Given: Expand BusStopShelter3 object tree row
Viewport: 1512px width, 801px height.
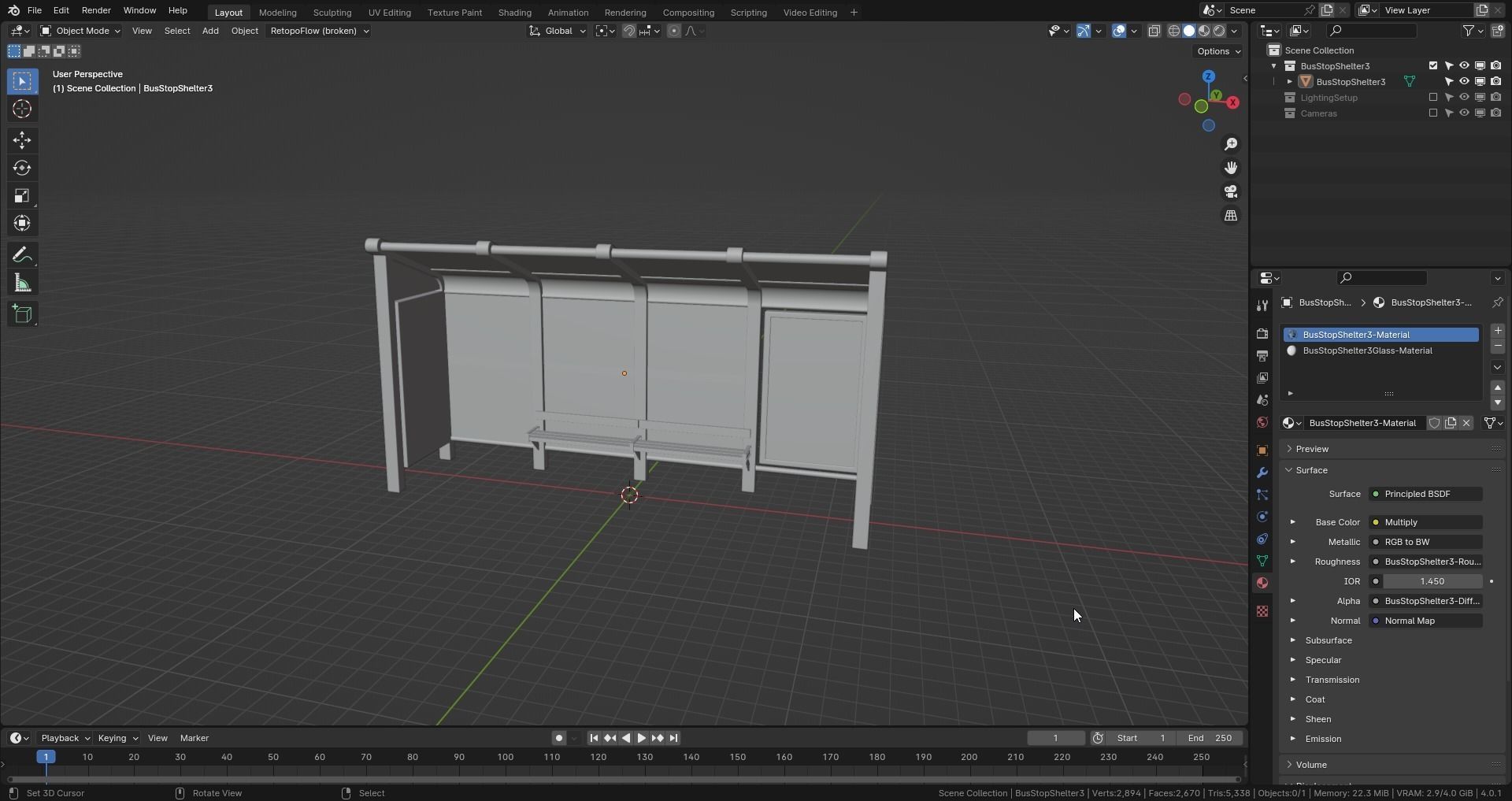Looking at the screenshot, I should (1289, 82).
